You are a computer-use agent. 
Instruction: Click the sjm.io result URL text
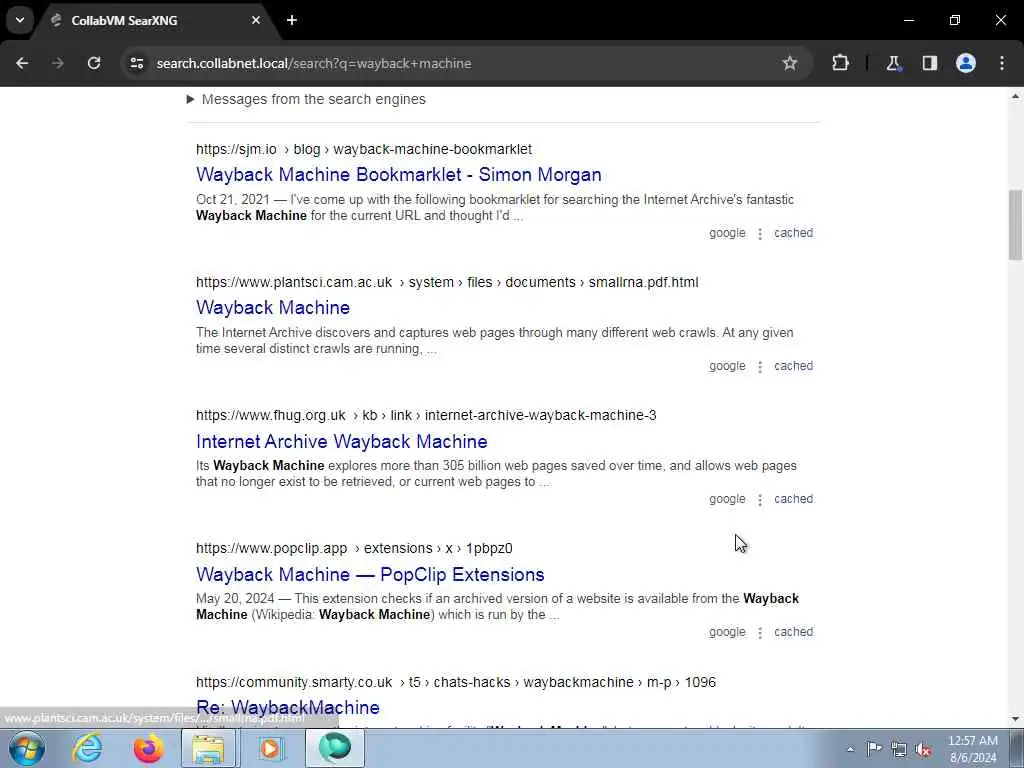tap(364, 150)
